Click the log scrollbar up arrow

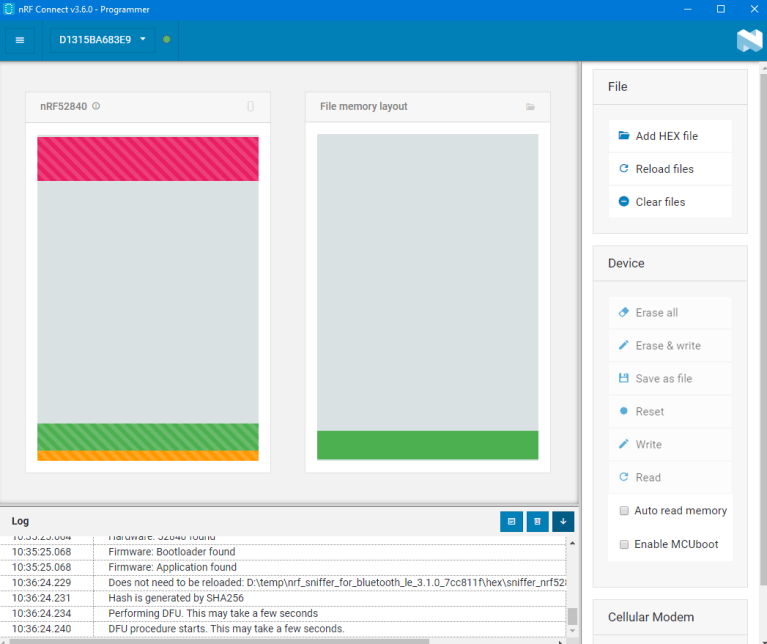pos(572,543)
